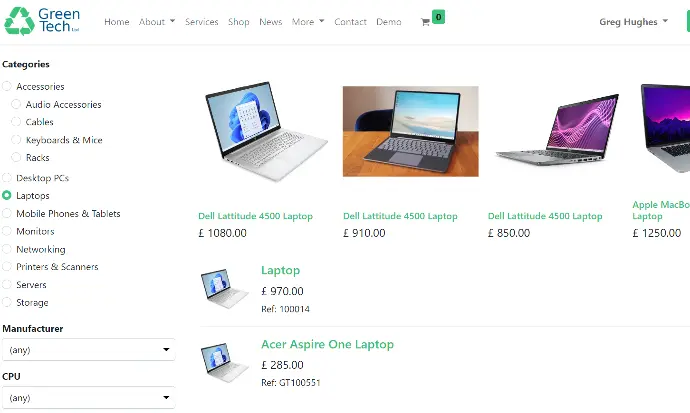Click the £1080 Dell Lattitude laptop image
This screenshot has height=413, width=690.
(x=266, y=131)
